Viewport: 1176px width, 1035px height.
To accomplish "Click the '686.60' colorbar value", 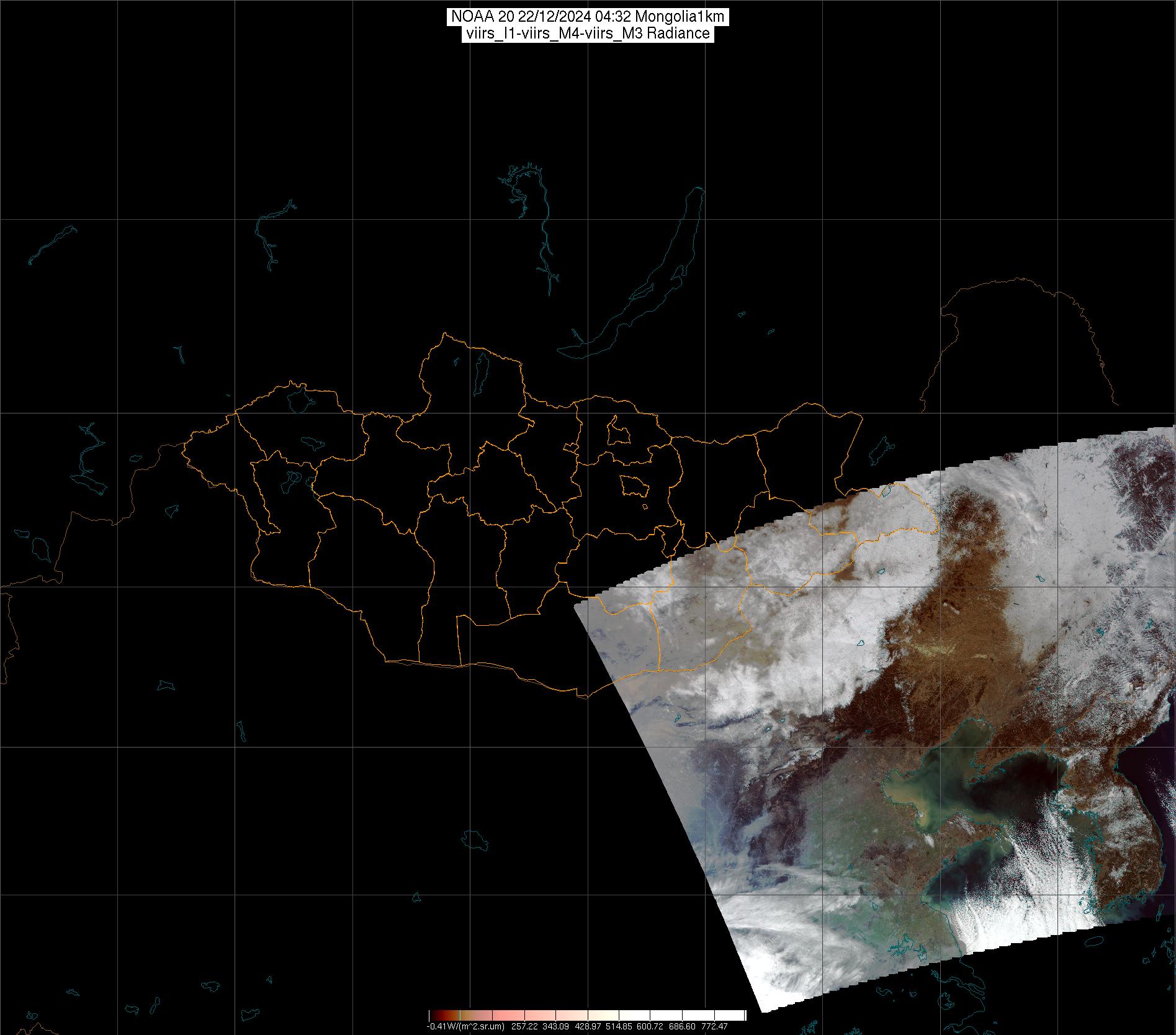I will [x=682, y=1026].
